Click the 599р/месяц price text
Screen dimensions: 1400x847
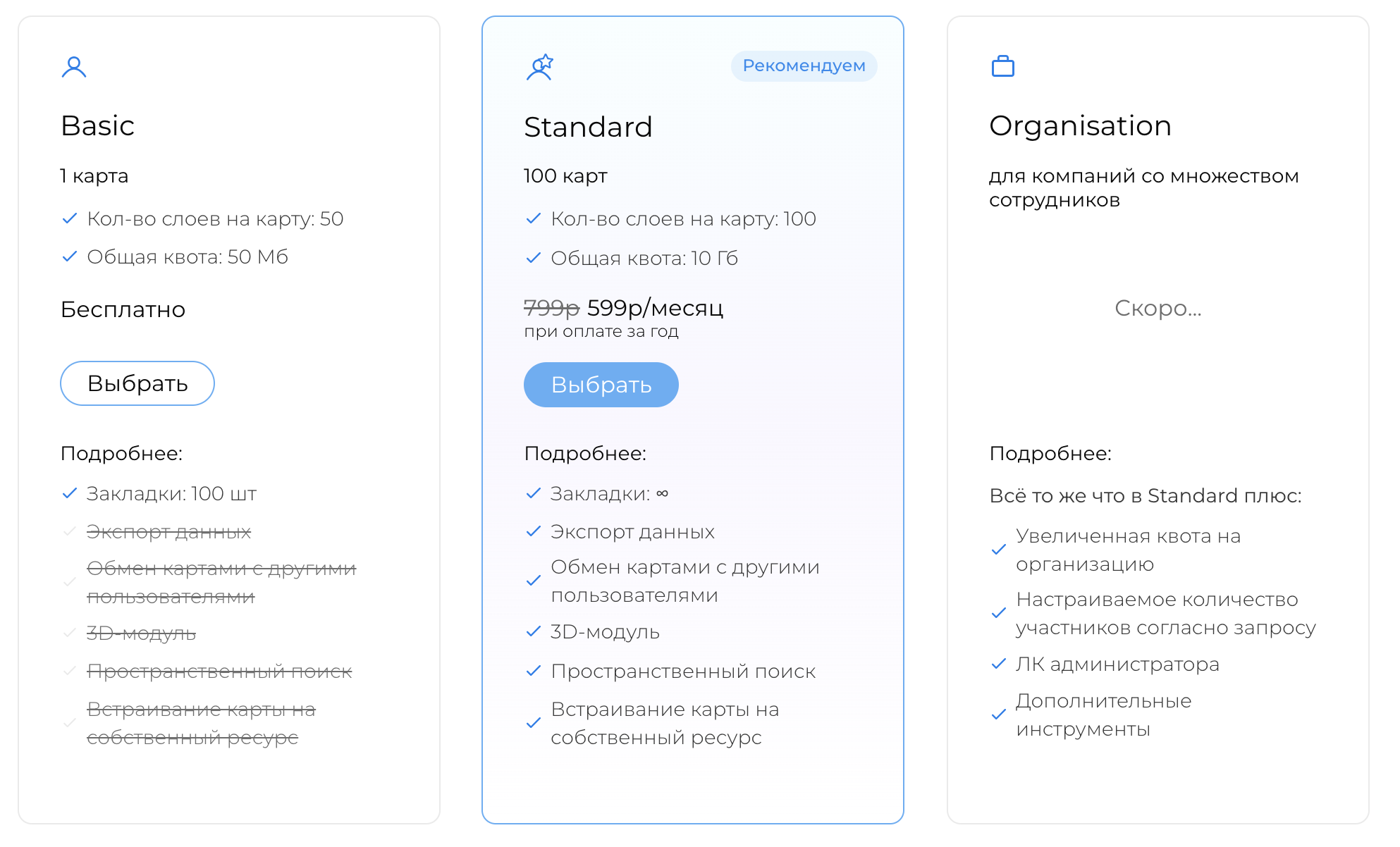655,308
